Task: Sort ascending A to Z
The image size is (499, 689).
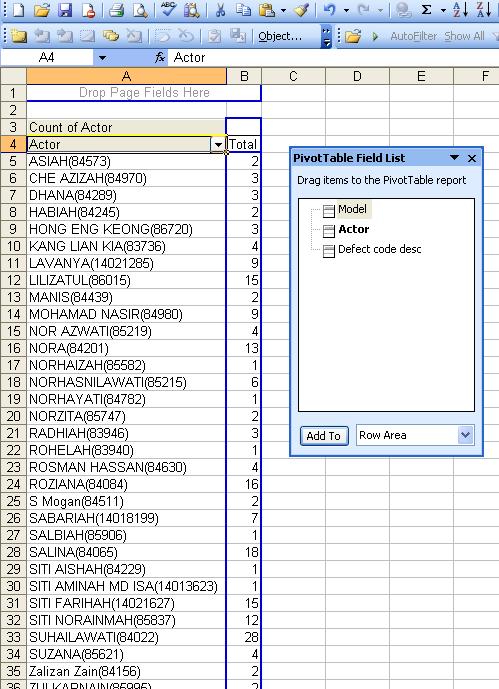Action: pyautogui.click(x=458, y=10)
